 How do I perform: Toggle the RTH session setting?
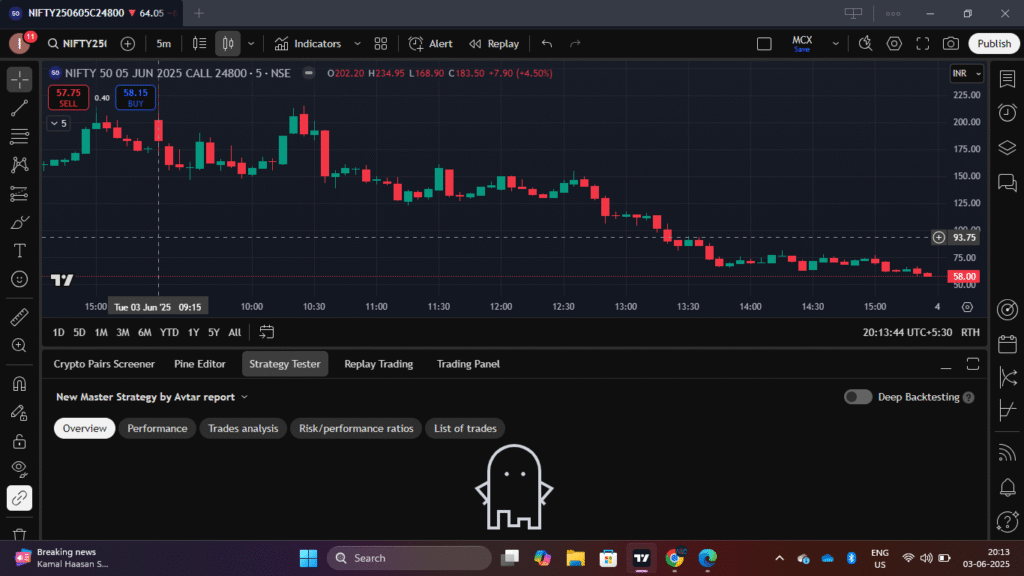click(x=970, y=332)
